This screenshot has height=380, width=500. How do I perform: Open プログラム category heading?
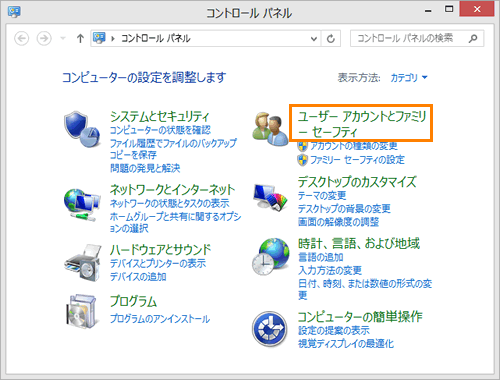tap(133, 301)
